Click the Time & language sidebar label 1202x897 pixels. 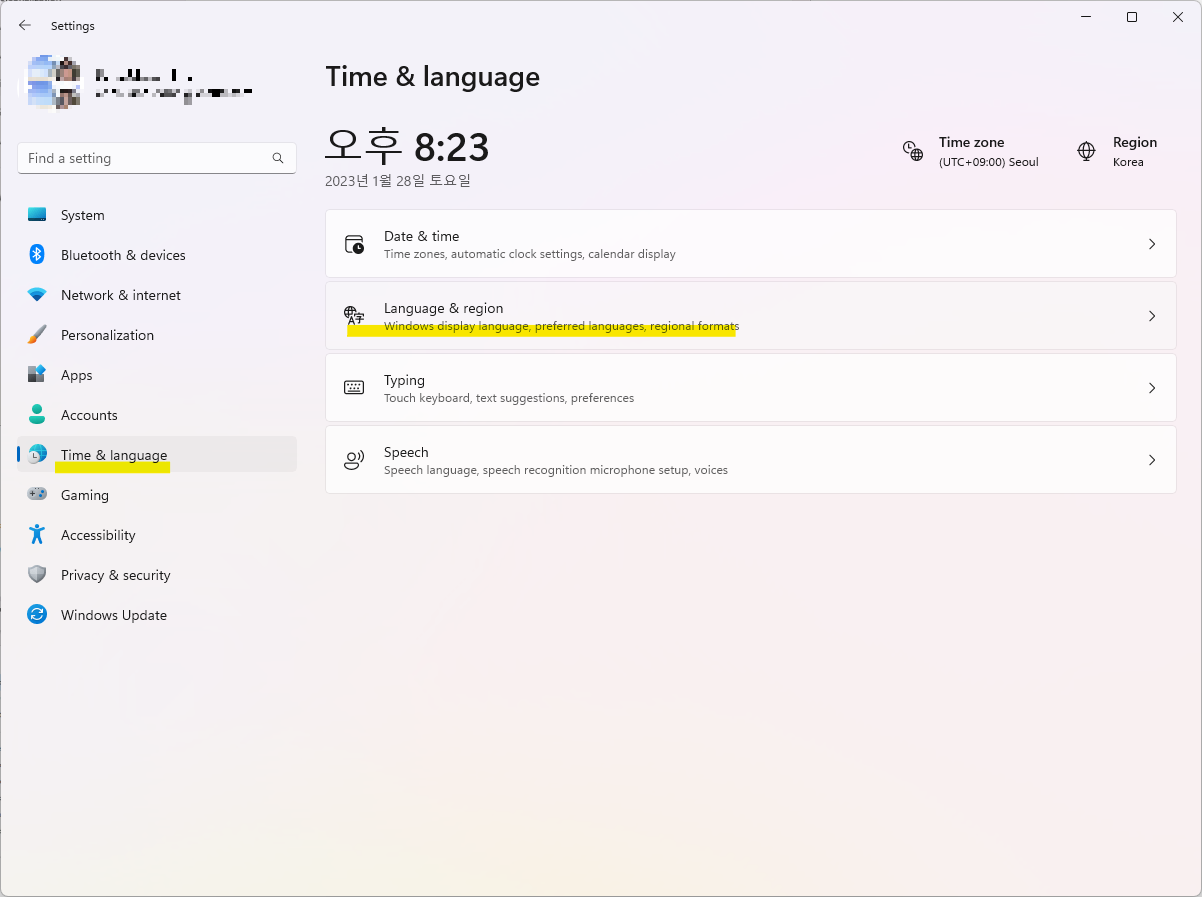click(114, 455)
